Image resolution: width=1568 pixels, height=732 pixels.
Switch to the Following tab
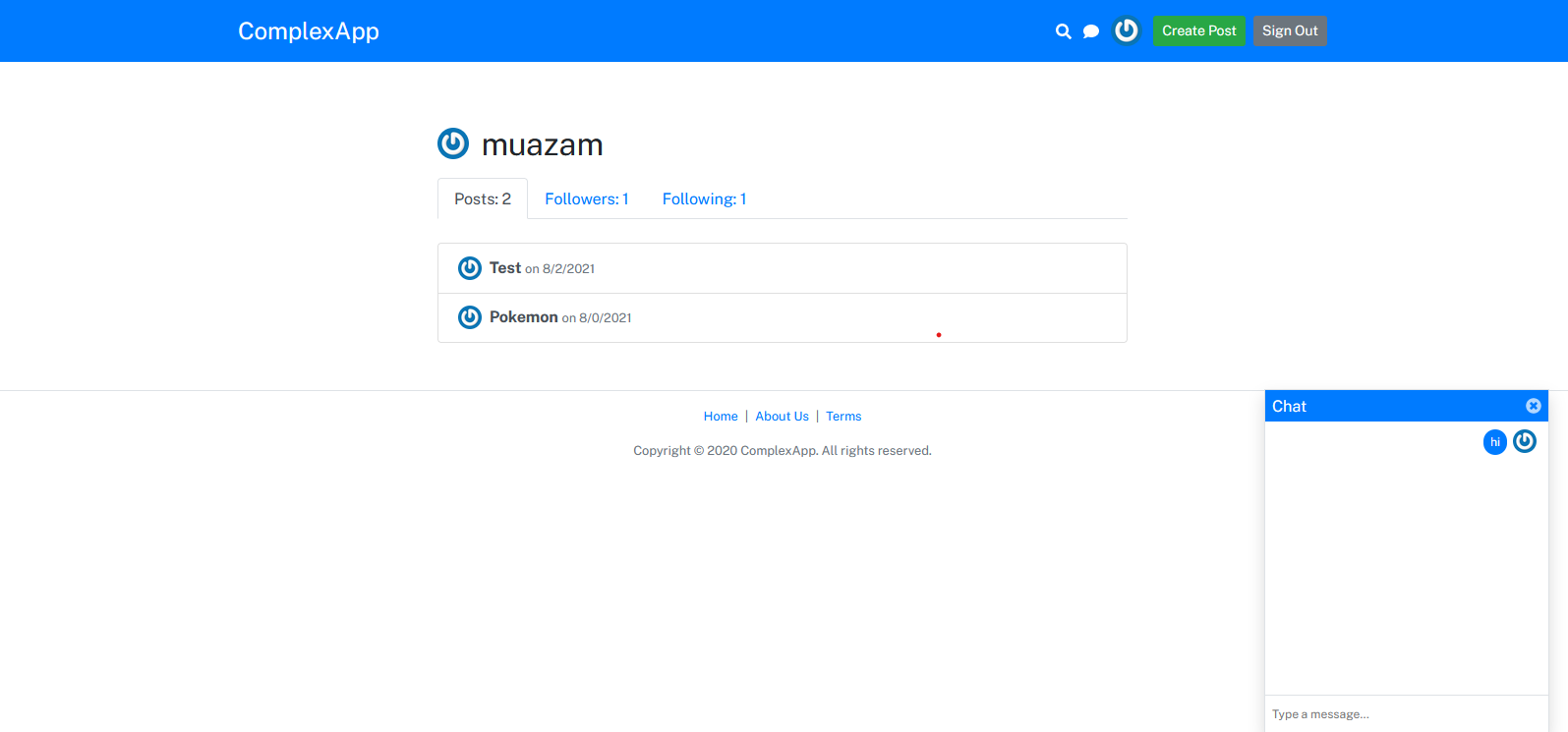704,198
